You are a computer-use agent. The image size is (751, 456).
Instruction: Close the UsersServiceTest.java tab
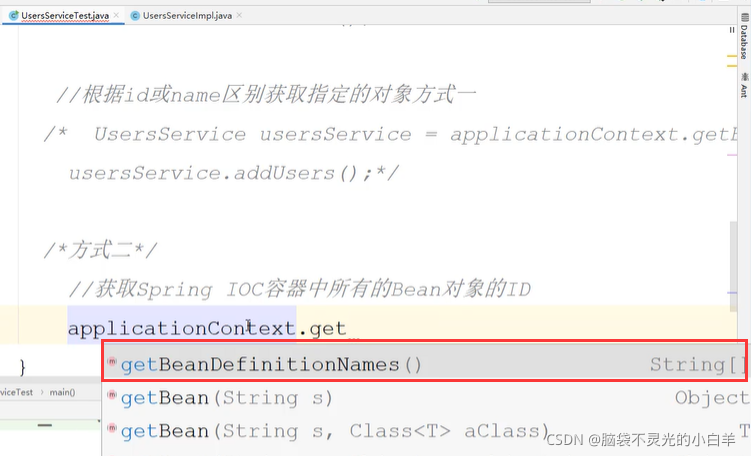point(116,15)
